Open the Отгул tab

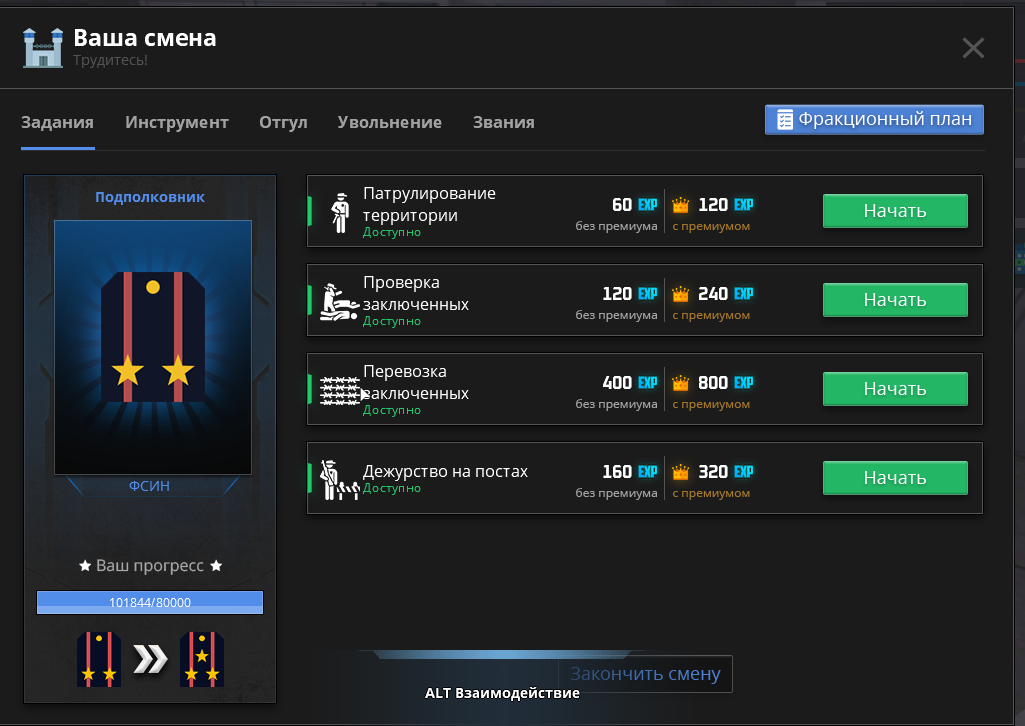[283, 123]
